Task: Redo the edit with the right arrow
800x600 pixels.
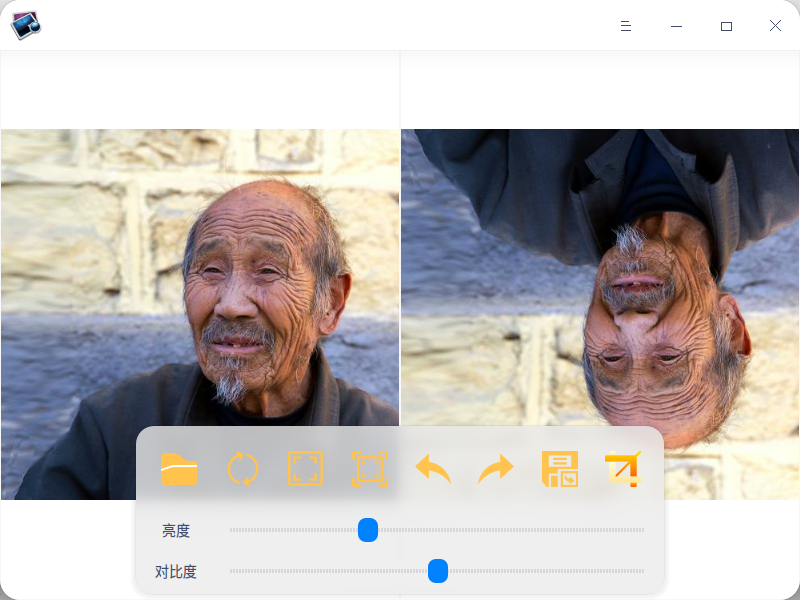Action: click(496, 469)
